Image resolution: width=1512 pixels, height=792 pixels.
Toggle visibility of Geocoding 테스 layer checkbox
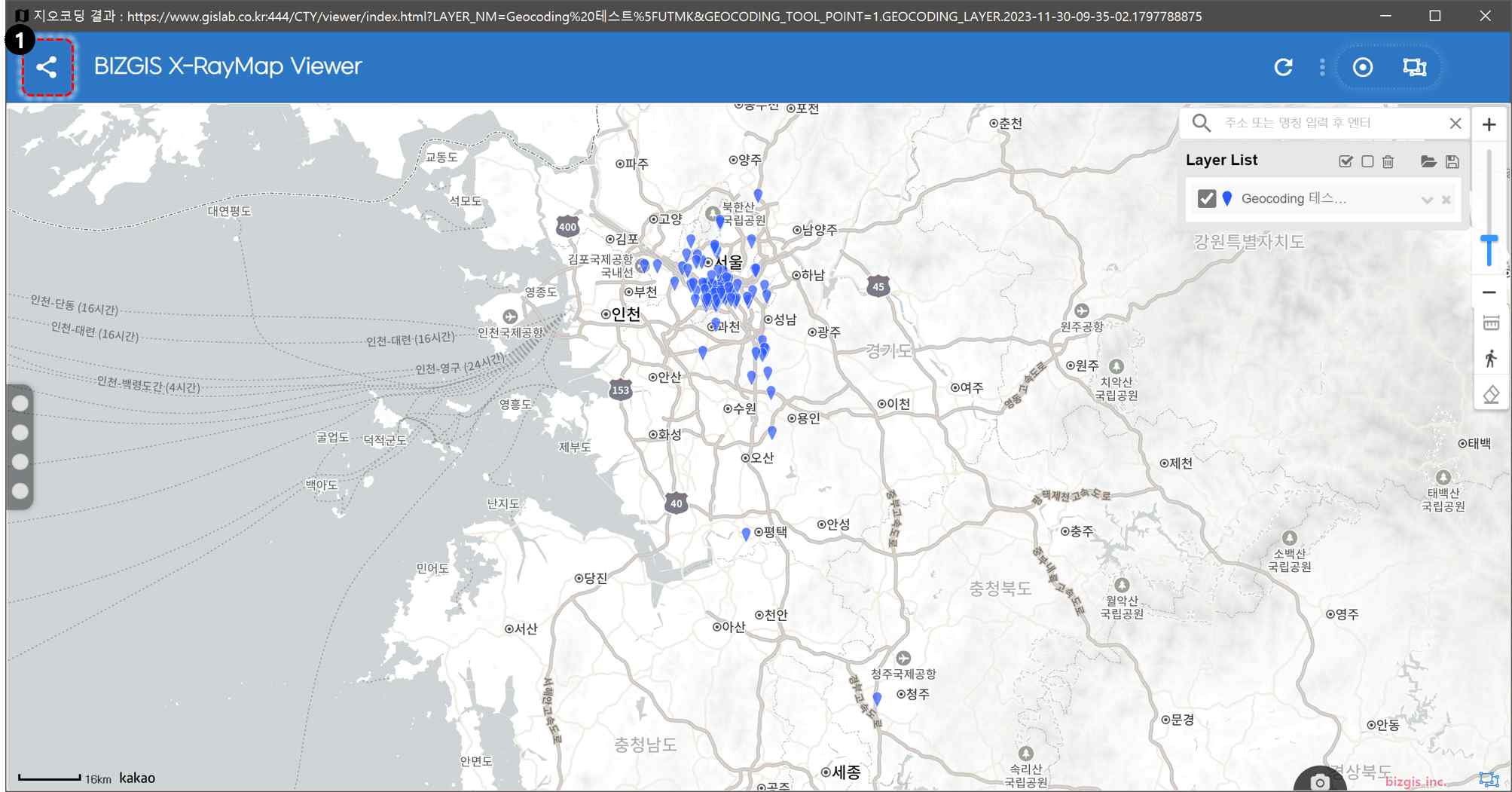[1207, 198]
